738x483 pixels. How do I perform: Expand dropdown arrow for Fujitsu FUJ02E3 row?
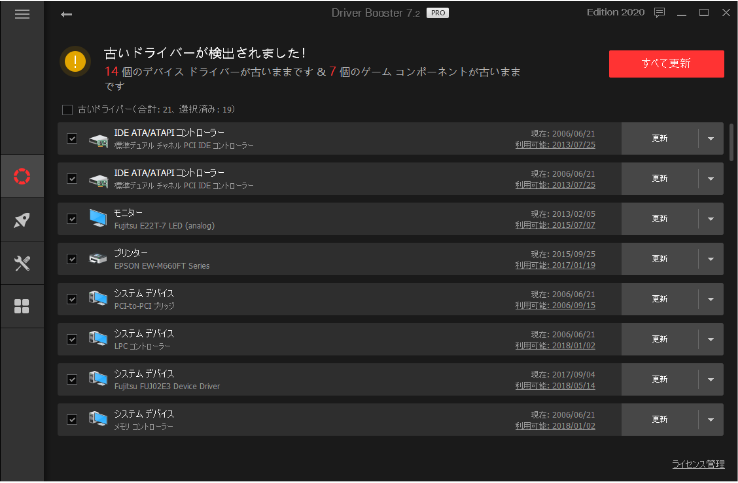pos(711,379)
